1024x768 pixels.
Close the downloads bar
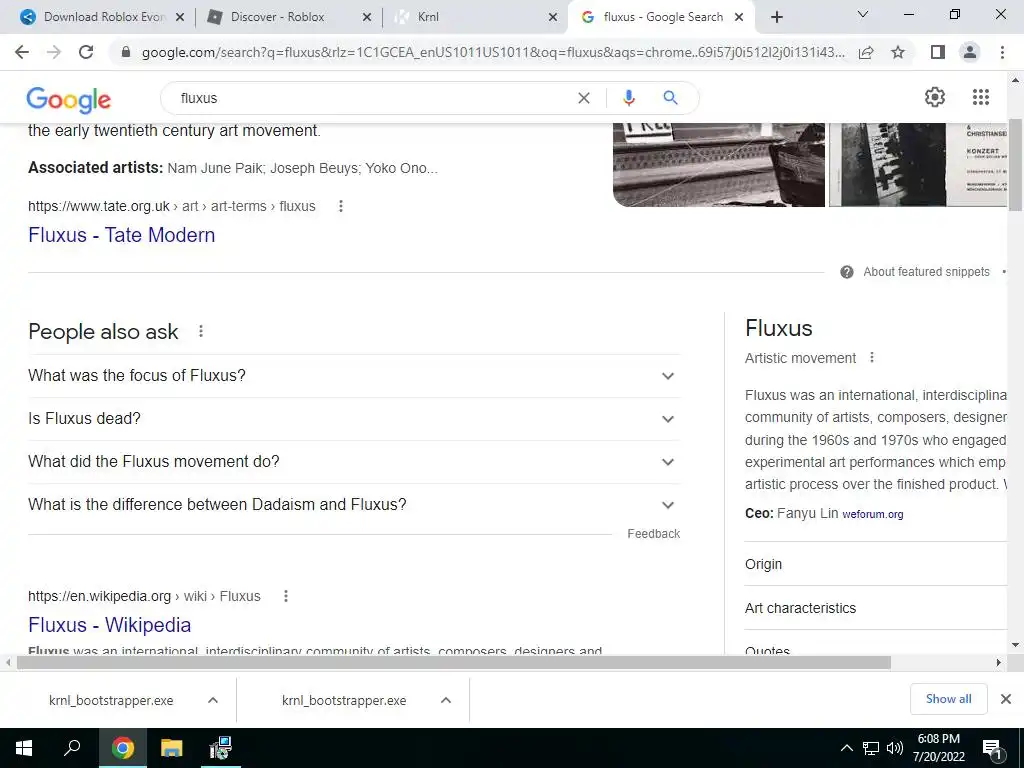click(1006, 699)
